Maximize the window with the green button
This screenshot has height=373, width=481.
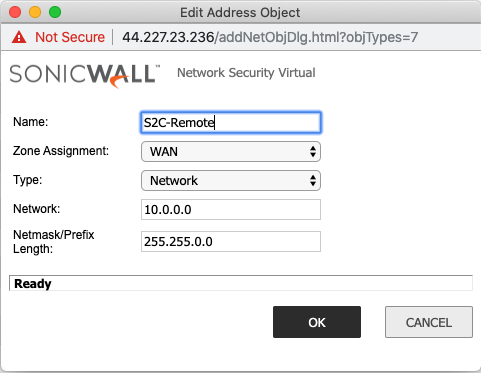tap(55, 12)
